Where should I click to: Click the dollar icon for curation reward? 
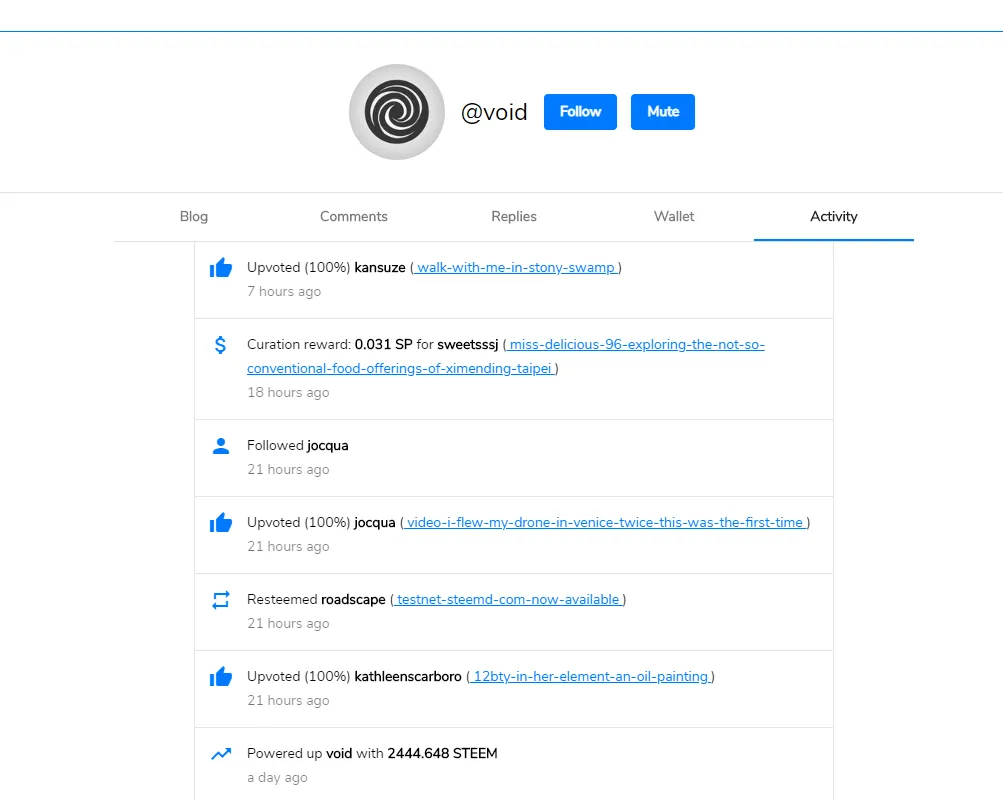point(220,345)
